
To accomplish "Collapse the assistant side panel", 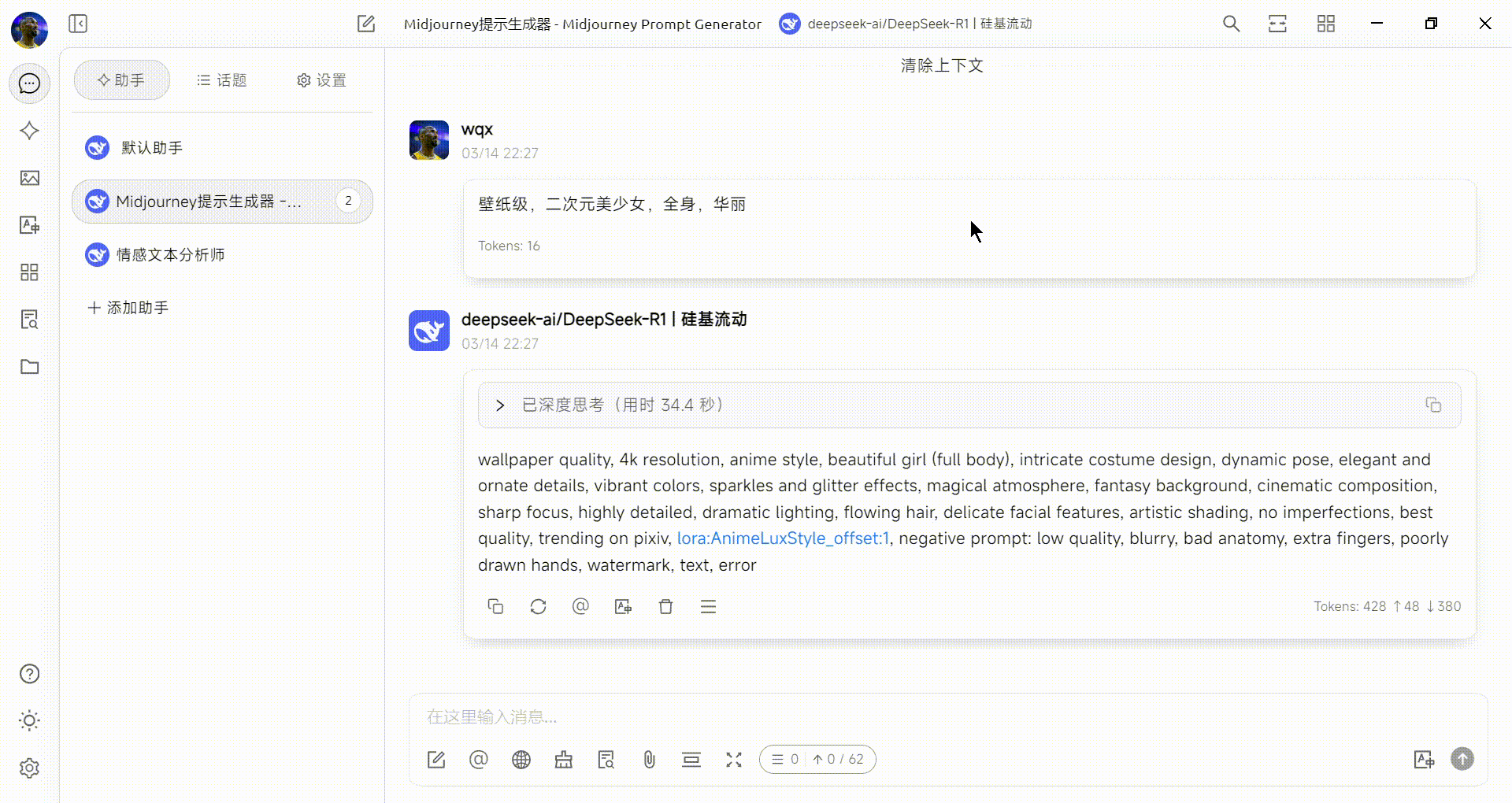I will pos(78,24).
